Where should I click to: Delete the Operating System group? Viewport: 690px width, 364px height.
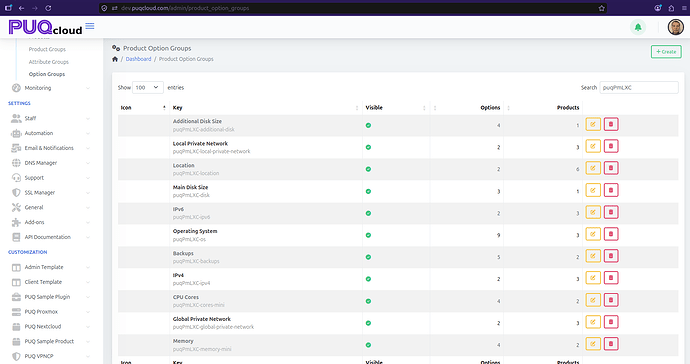coord(611,234)
